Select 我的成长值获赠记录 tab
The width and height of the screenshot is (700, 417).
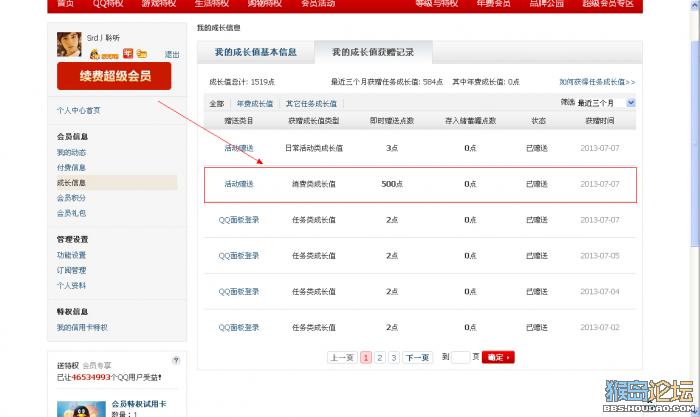373,52
